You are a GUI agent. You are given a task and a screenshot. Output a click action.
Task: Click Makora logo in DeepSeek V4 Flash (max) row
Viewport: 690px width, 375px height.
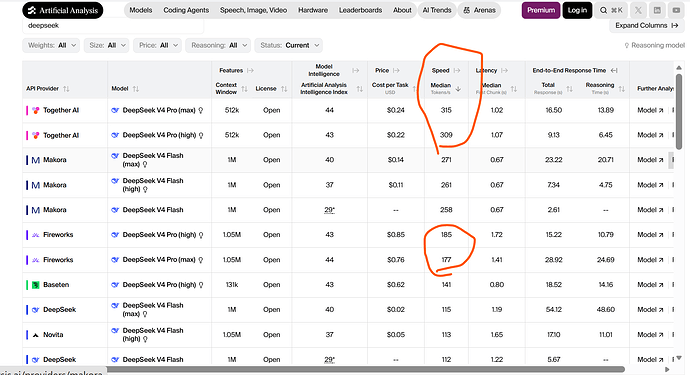36,160
